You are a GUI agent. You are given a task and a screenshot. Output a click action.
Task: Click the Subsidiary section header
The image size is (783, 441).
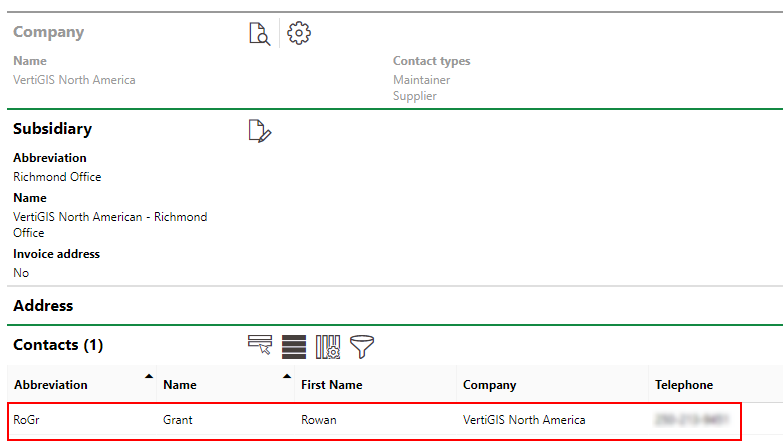[52, 129]
